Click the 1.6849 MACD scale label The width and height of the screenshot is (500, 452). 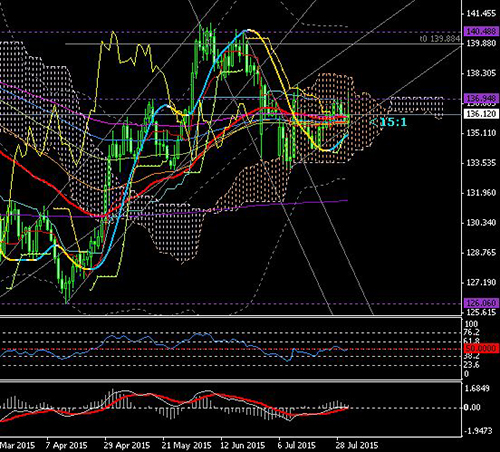tap(478, 388)
